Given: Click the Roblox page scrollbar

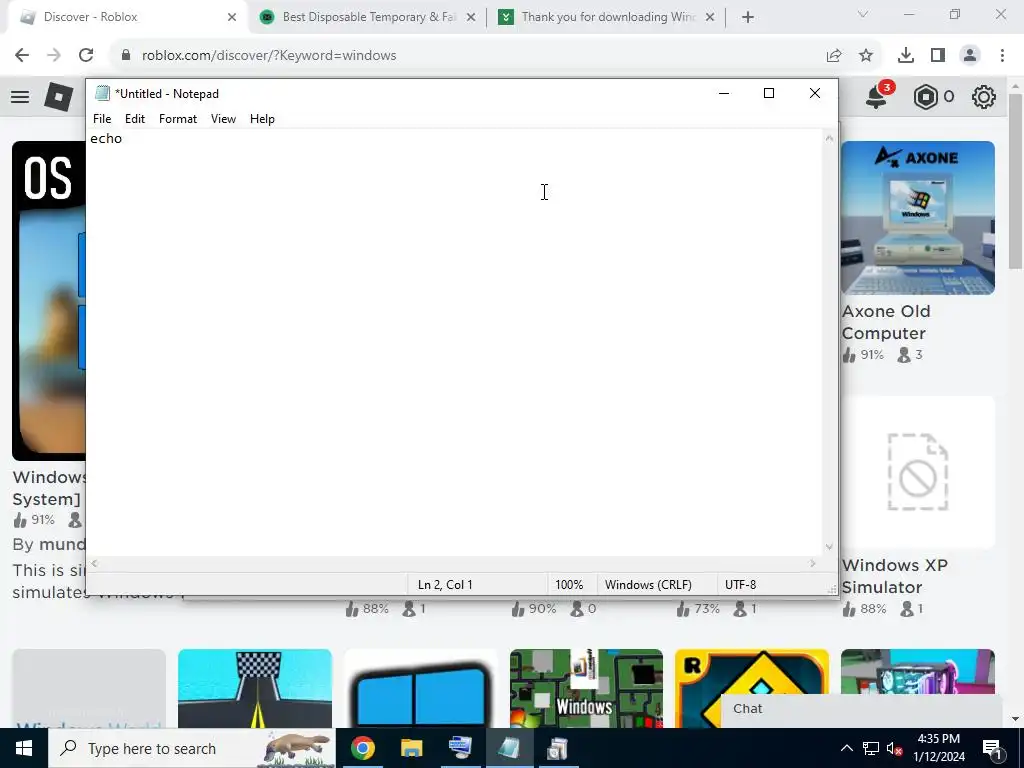Looking at the screenshot, I should coord(1016,181).
